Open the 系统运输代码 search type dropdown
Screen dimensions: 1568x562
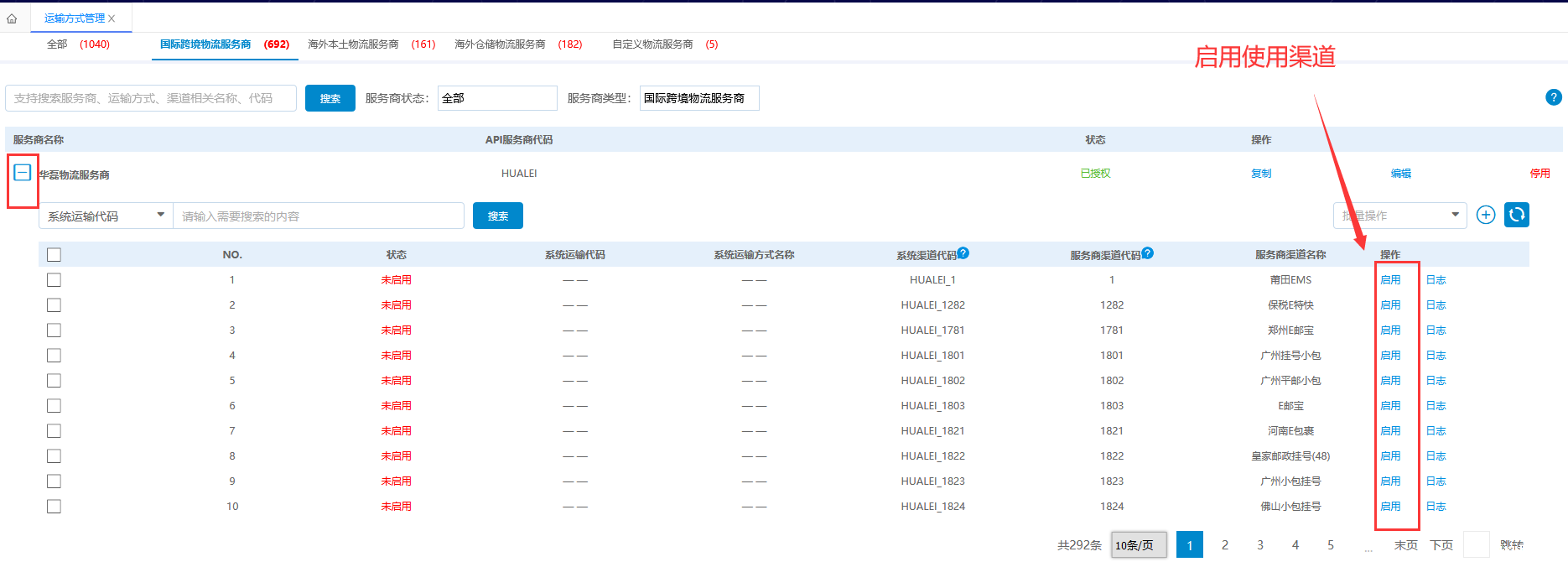pos(105,216)
